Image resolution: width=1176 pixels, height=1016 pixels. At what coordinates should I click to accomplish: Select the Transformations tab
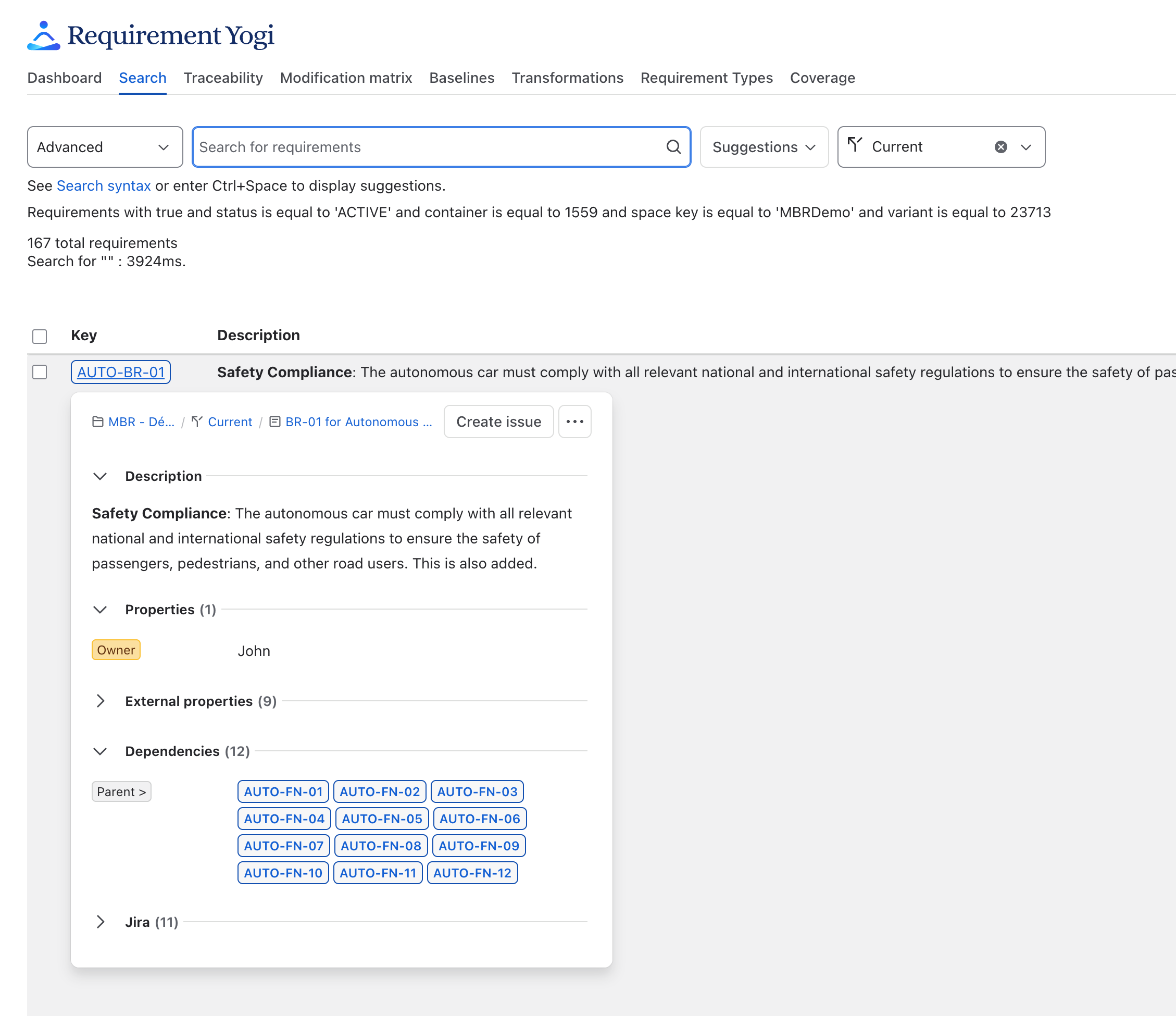568,78
